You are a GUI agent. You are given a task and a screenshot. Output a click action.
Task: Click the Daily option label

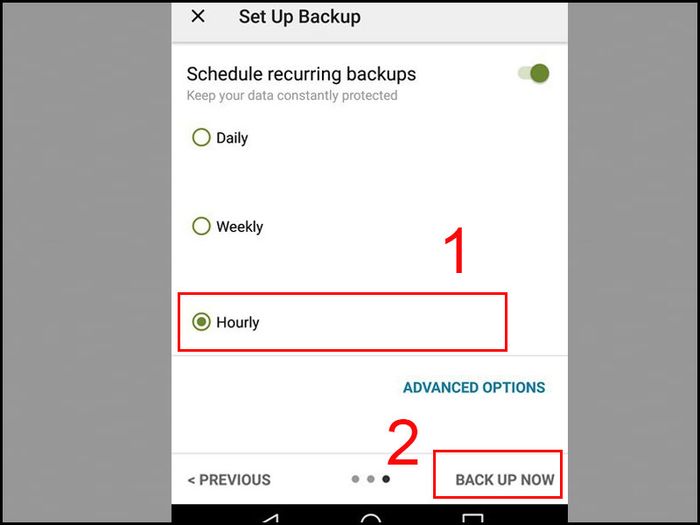(x=232, y=138)
